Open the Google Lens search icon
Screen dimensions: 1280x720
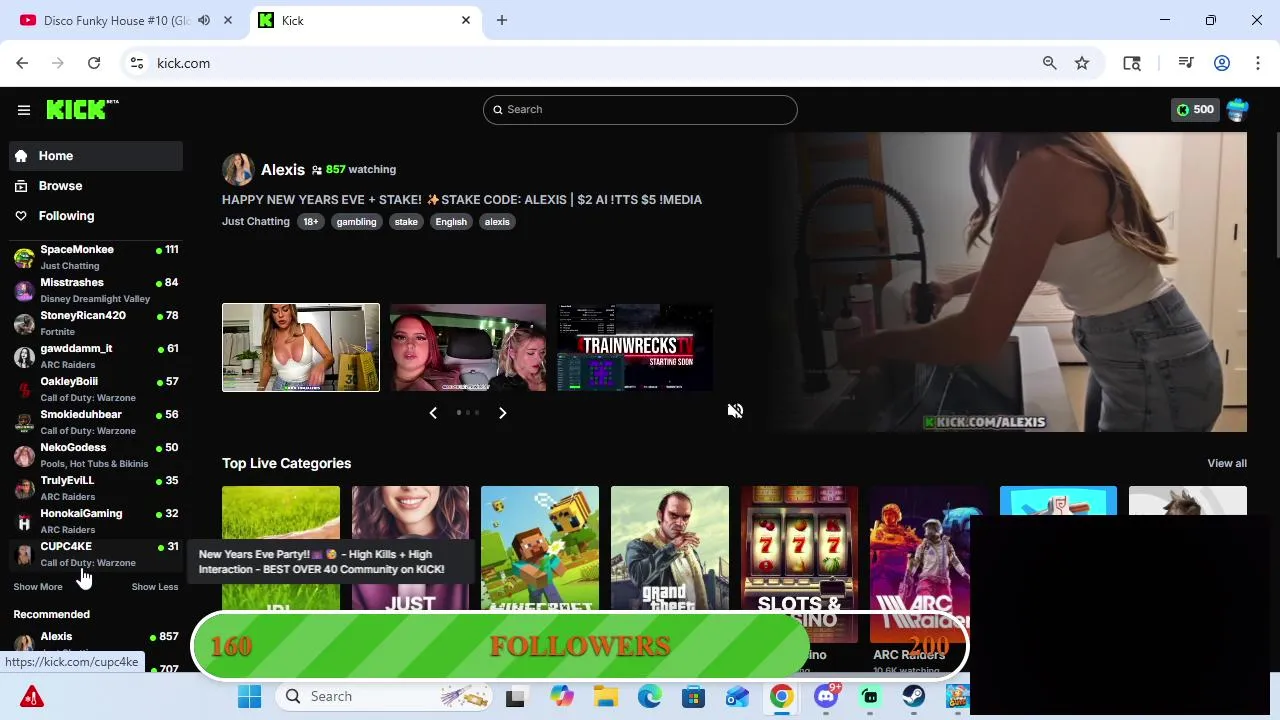pos(1132,63)
